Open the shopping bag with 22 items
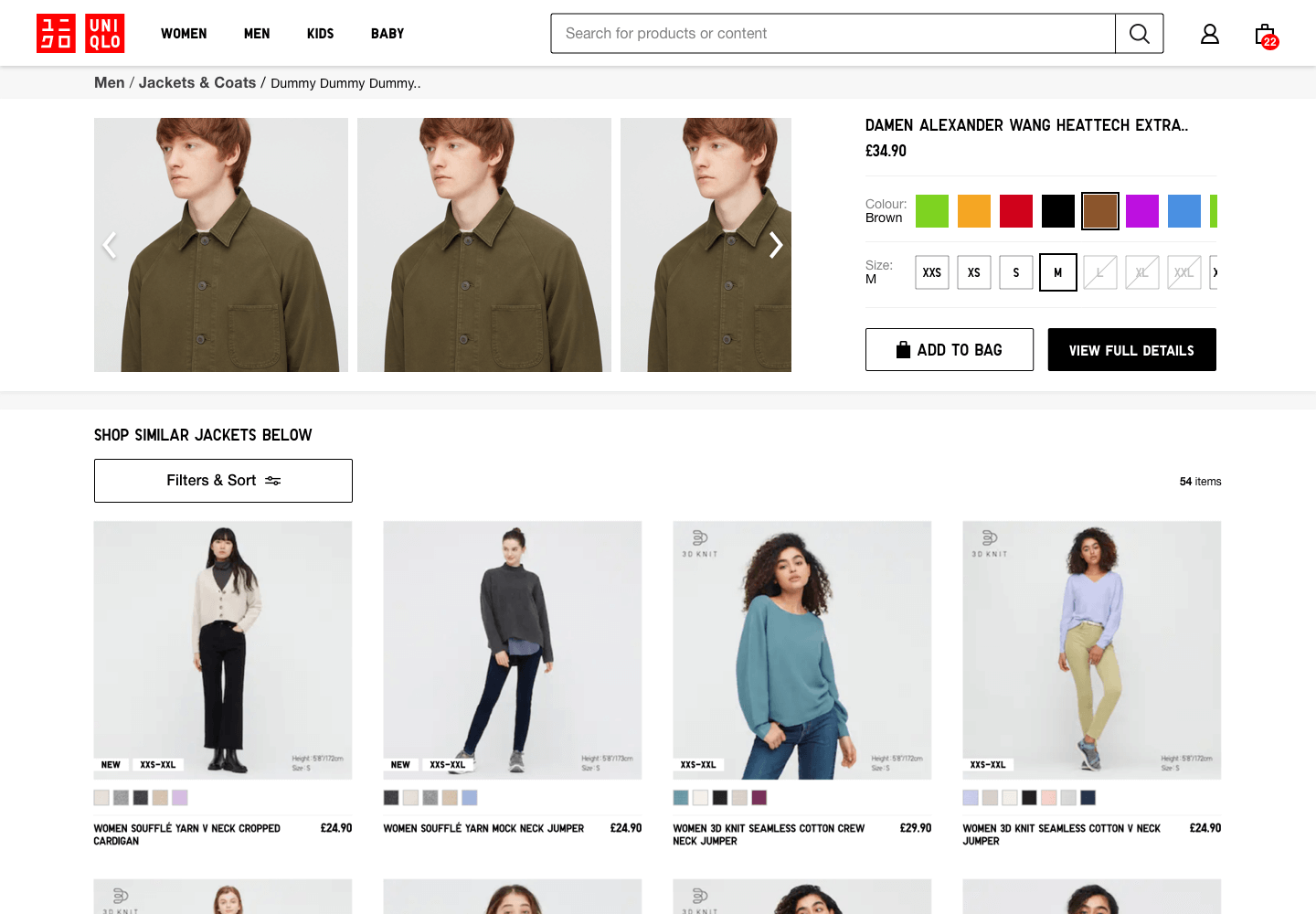1316x914 pixels. coord(1266,36)
